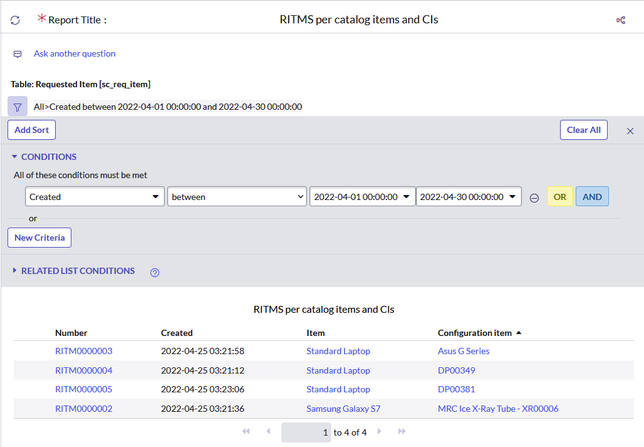Screen dimensions: 644x447
Task: Click created date 2022-04-25 03:21:12
Action: pos(202,371)
